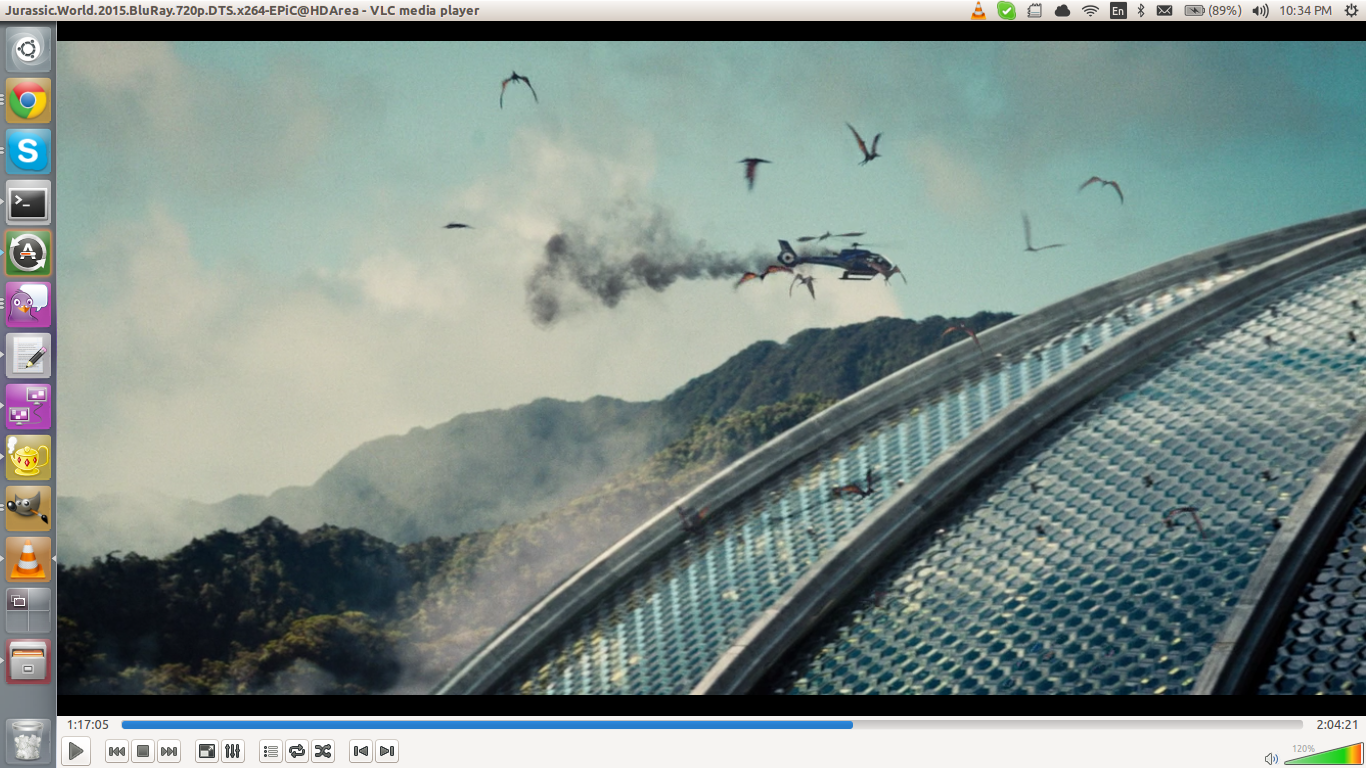This screenshot has height=768, width=1366.
Task: Click the elapsed time 1:17:05 label
Action: (x=88, y=725)
